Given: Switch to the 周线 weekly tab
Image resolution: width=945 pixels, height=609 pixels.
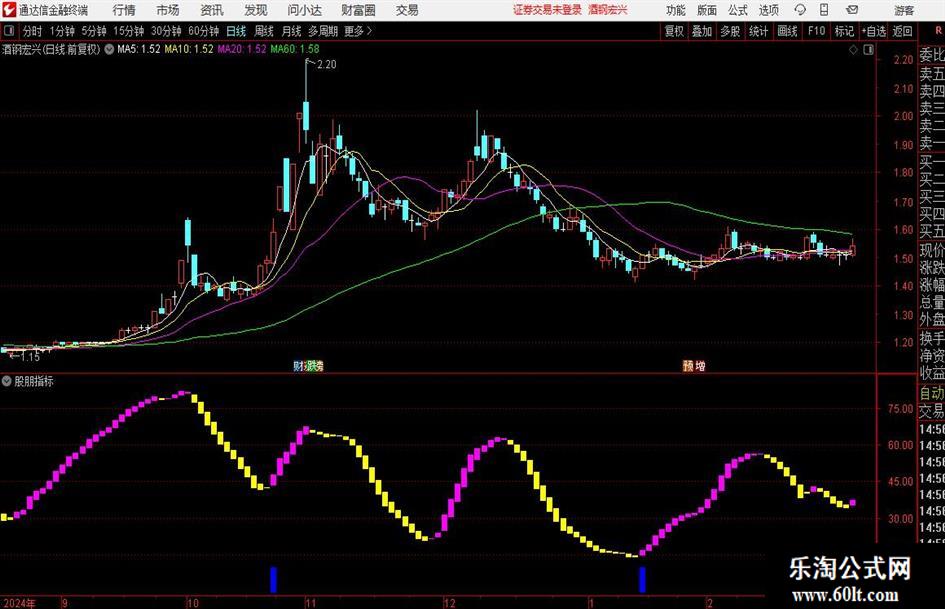Looking at the screenshot, I should coord(263,31).
